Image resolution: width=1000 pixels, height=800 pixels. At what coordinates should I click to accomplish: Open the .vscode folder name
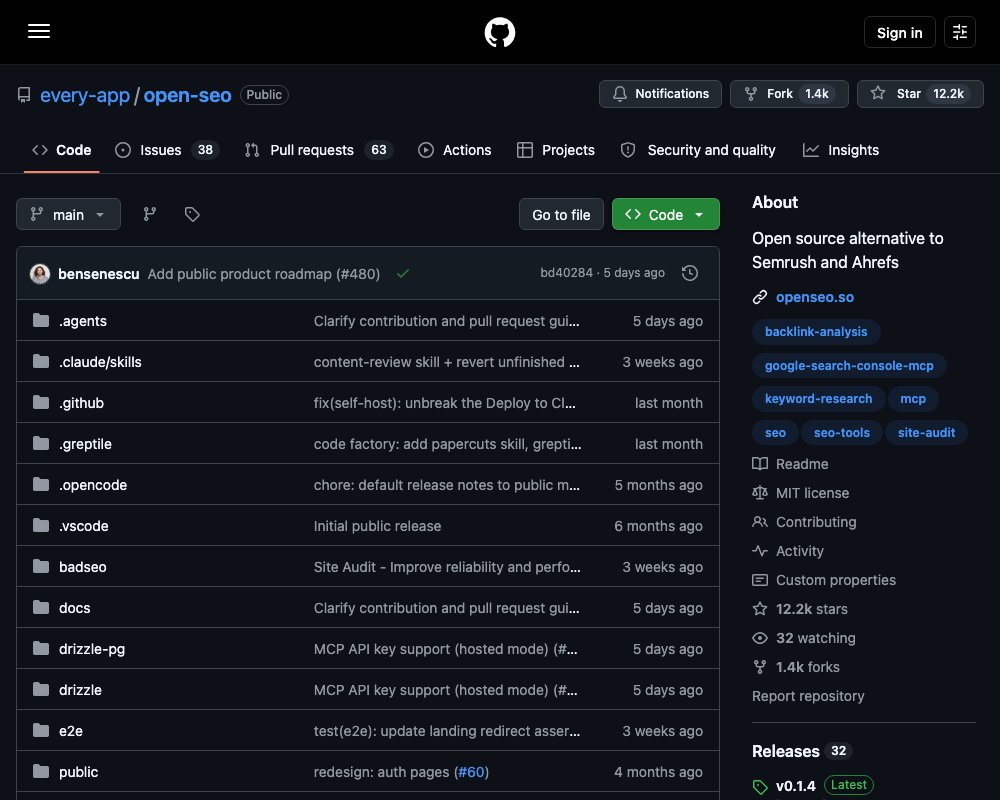coord(84,526)
